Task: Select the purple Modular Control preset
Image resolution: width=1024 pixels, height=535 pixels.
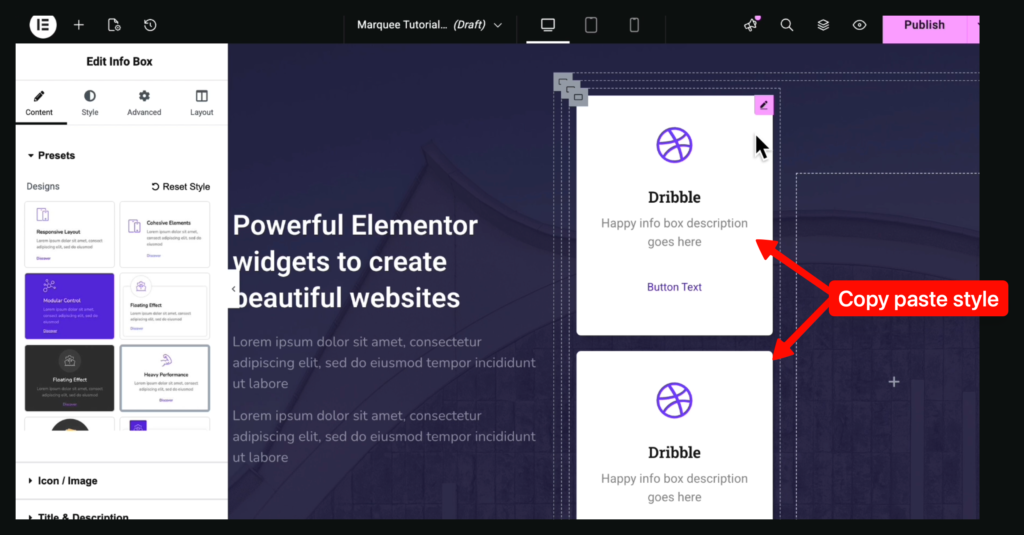Action: (69, 305)
